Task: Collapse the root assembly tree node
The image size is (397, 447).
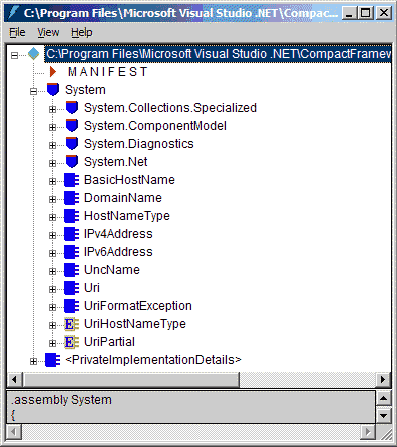Action: [x=14, y=55]
